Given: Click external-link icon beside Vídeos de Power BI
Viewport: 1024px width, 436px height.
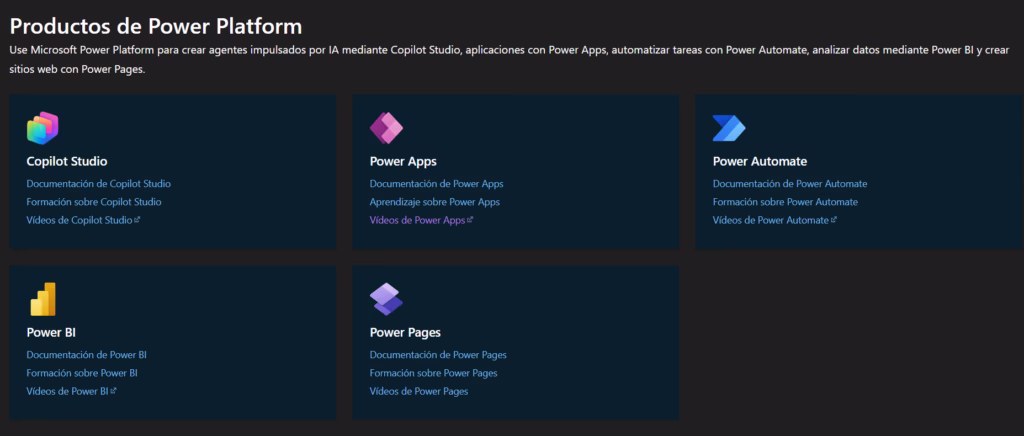Looking at the screenshot, I should click(114, 391).
